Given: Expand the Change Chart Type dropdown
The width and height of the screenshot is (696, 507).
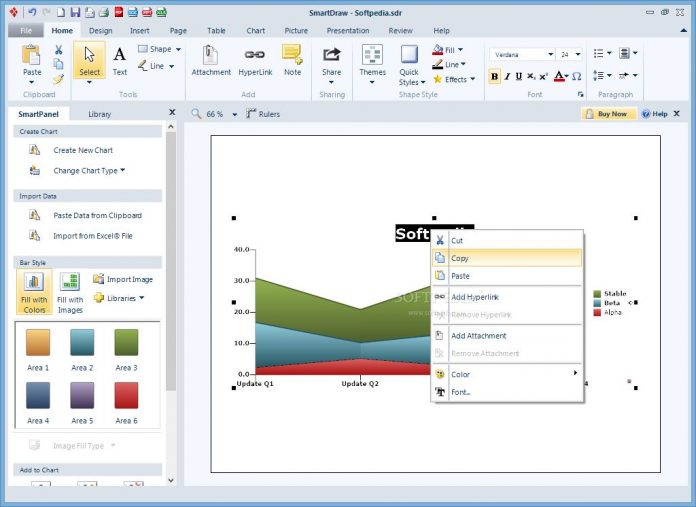Looking at the screenshot, I should tap(123, 170).
